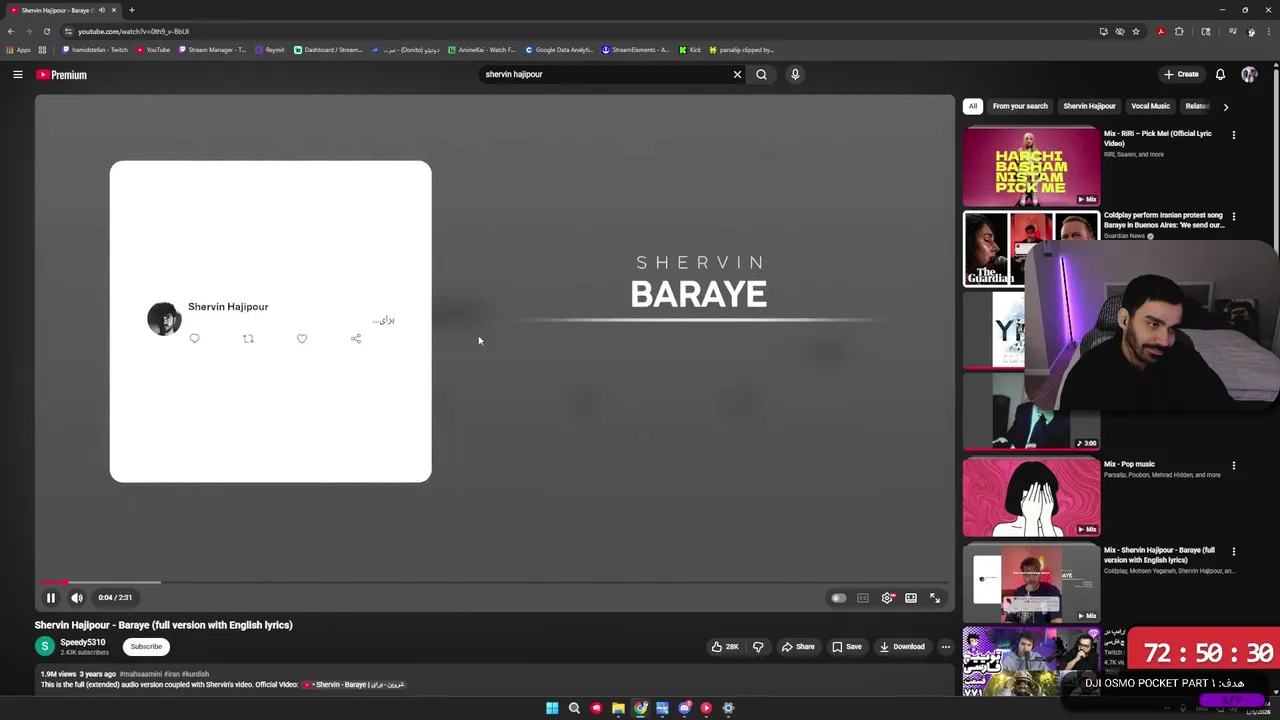Show more filter chips with the right arrow
Screen dimensions: 1280x720
tap(1226, 106)
